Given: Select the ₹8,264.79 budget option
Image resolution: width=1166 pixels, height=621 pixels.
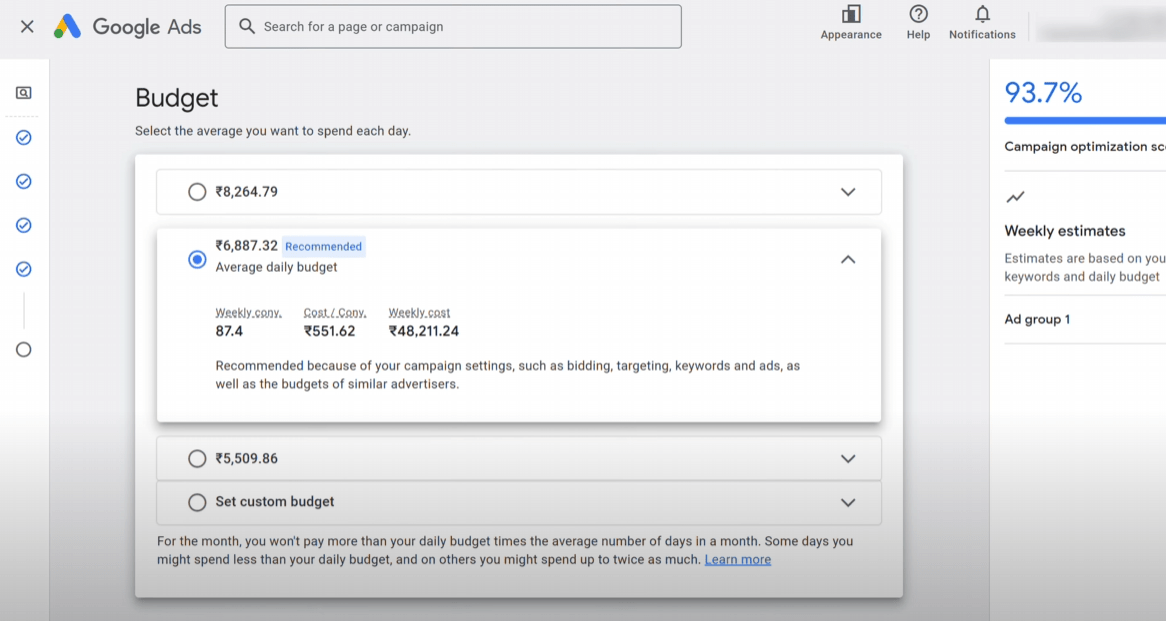Looking at the screenshot, I should pos(197,192).
